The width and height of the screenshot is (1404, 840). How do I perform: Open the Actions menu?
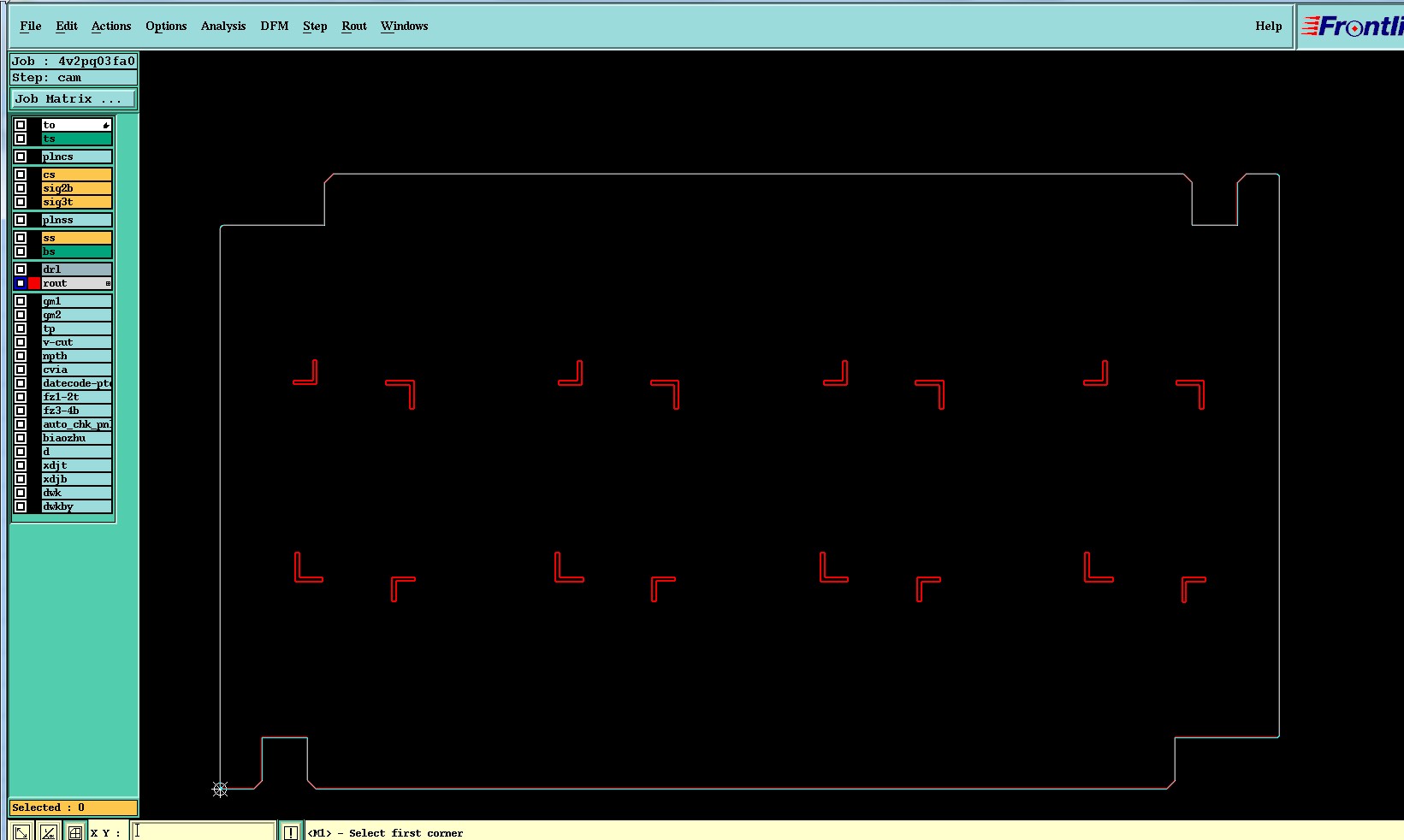coord(111,27)
